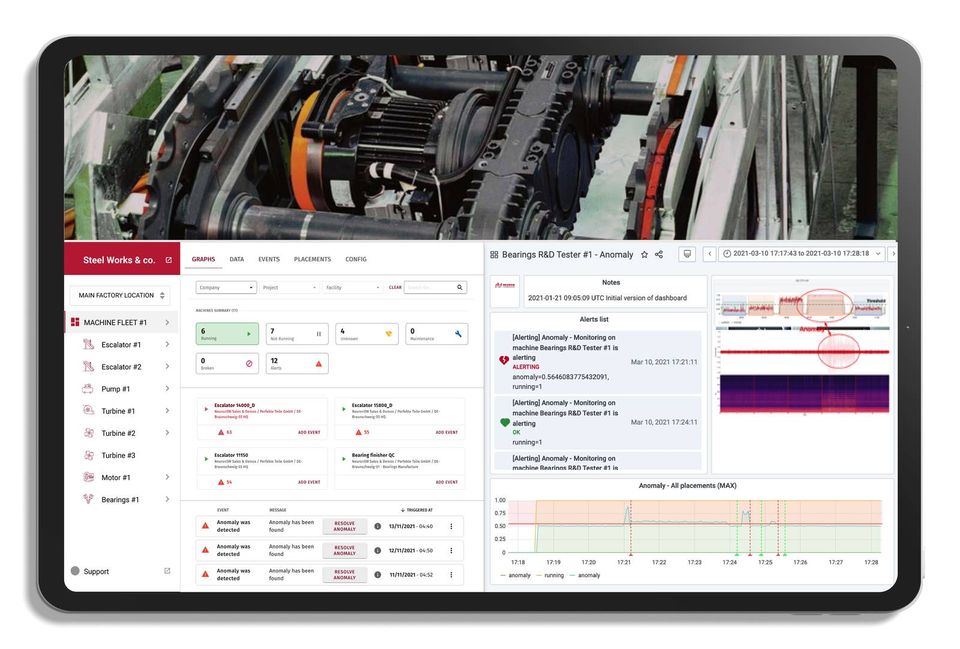Viewport: 960px width, 649px height.
Task: Open the time range picker dropdown
Action: [x=801, y=253]
